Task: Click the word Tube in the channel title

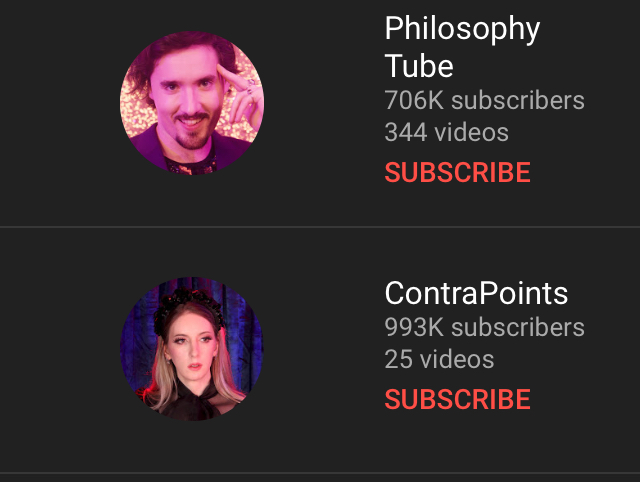Action: [x=419, y=66]
